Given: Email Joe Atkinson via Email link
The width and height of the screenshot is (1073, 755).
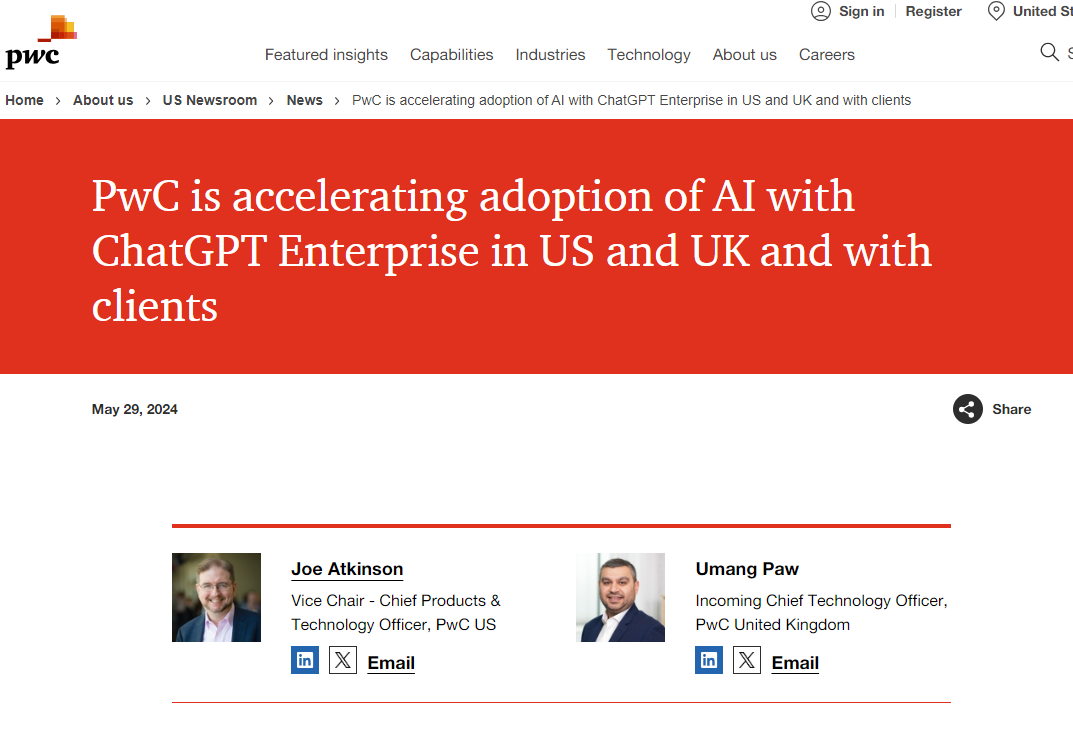Looking at the screenshot, I should click(x=391, y=663).
